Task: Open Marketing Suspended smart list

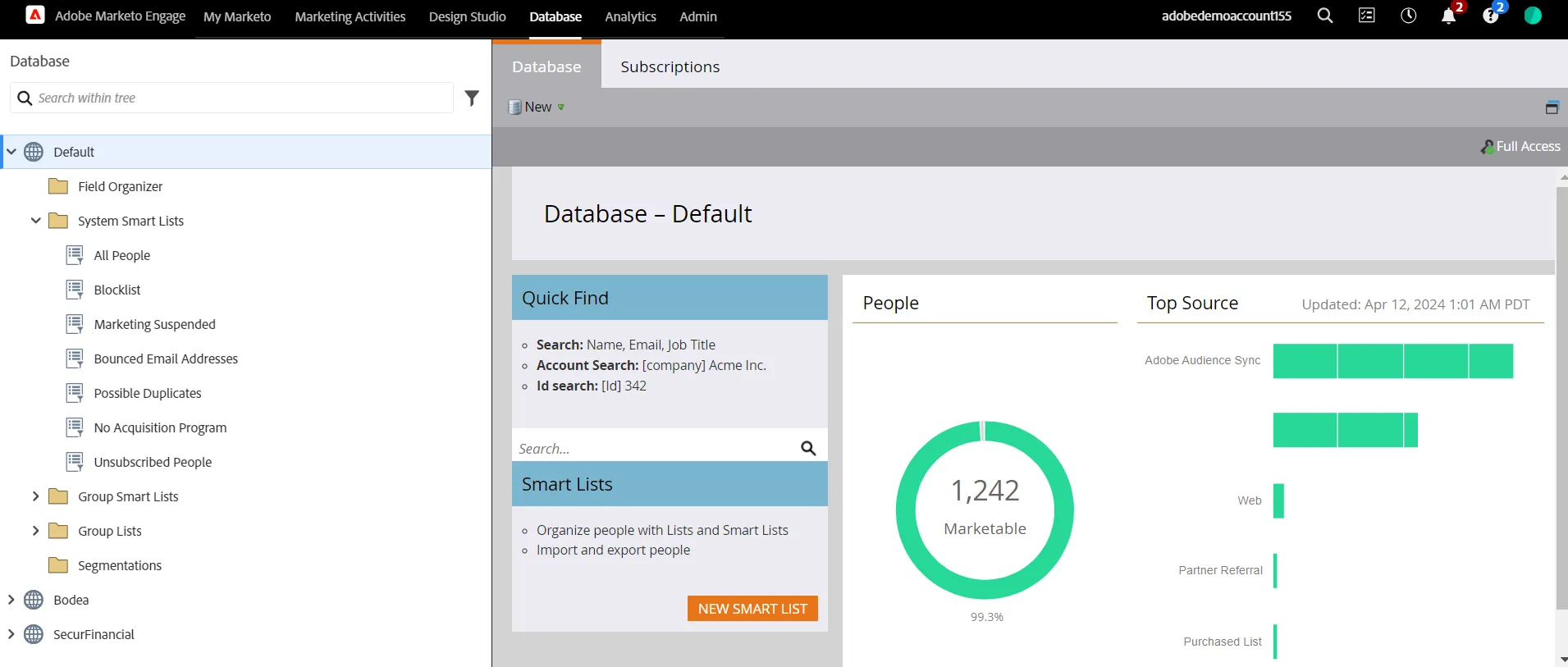Action: (154, 324)
